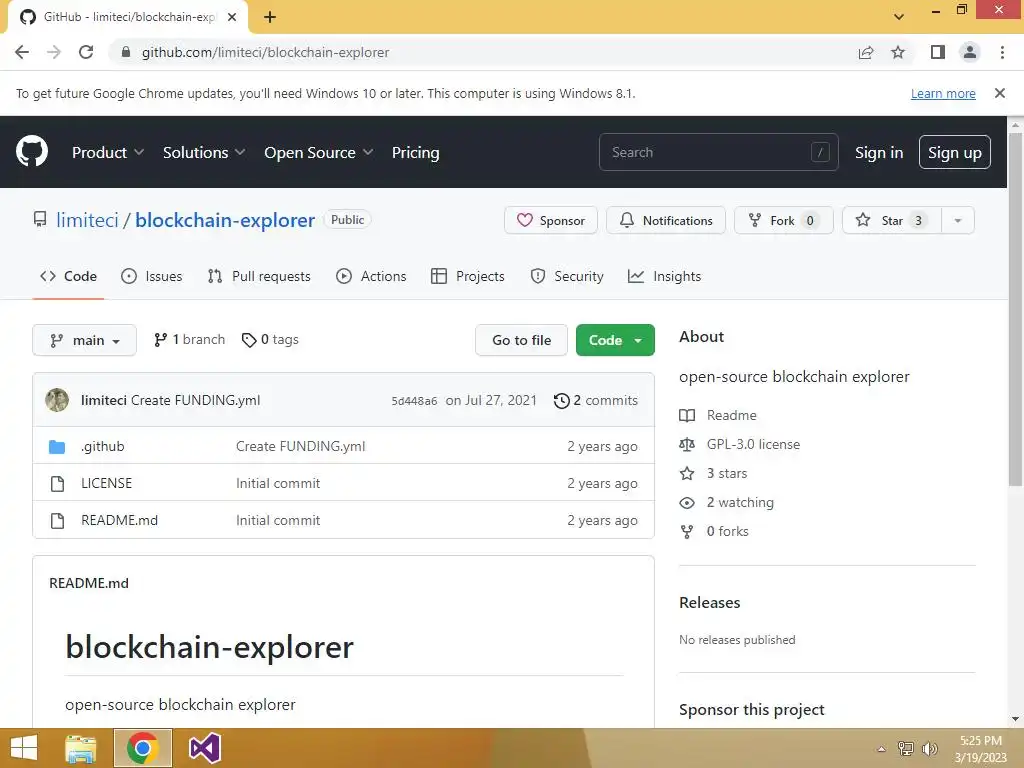The width and height of the screenshot is (1024, 768).
Task: Click Notifications button
Action: (x=665, y=221)
